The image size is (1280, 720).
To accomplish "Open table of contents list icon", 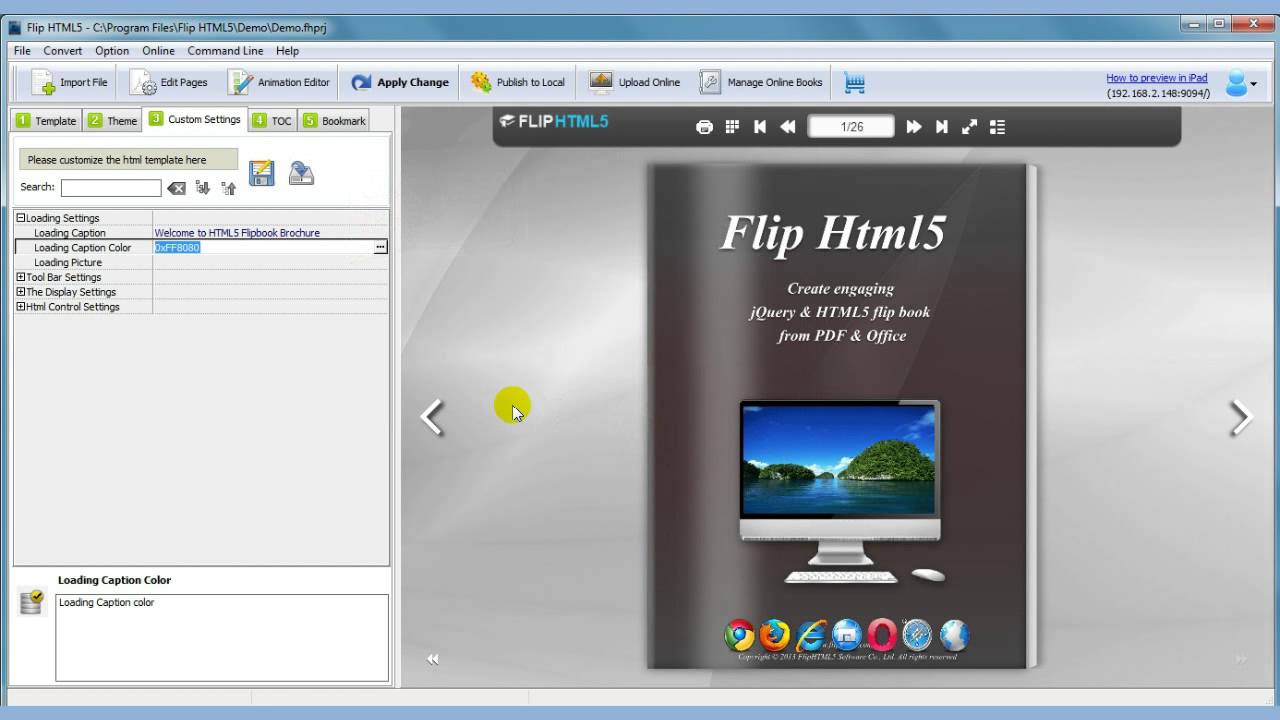I will point(997,127).
